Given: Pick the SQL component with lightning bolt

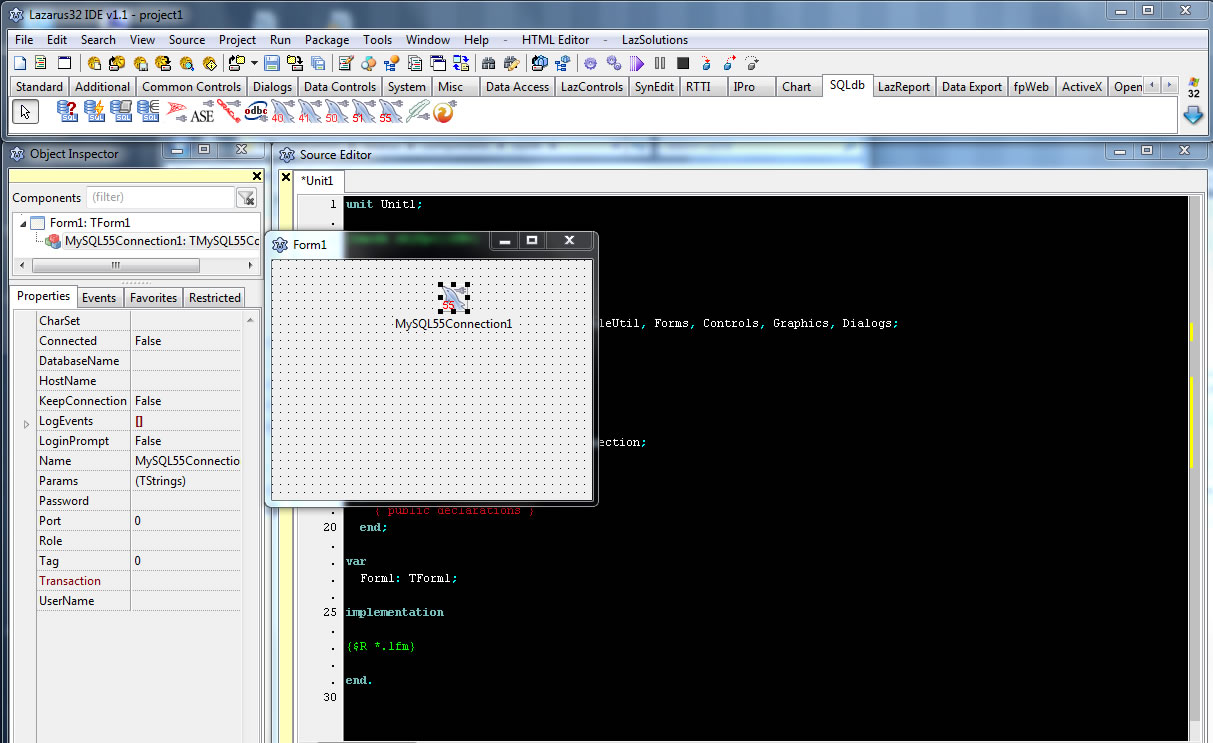Looking at the screenshot, I should click(x=95, y=112).
